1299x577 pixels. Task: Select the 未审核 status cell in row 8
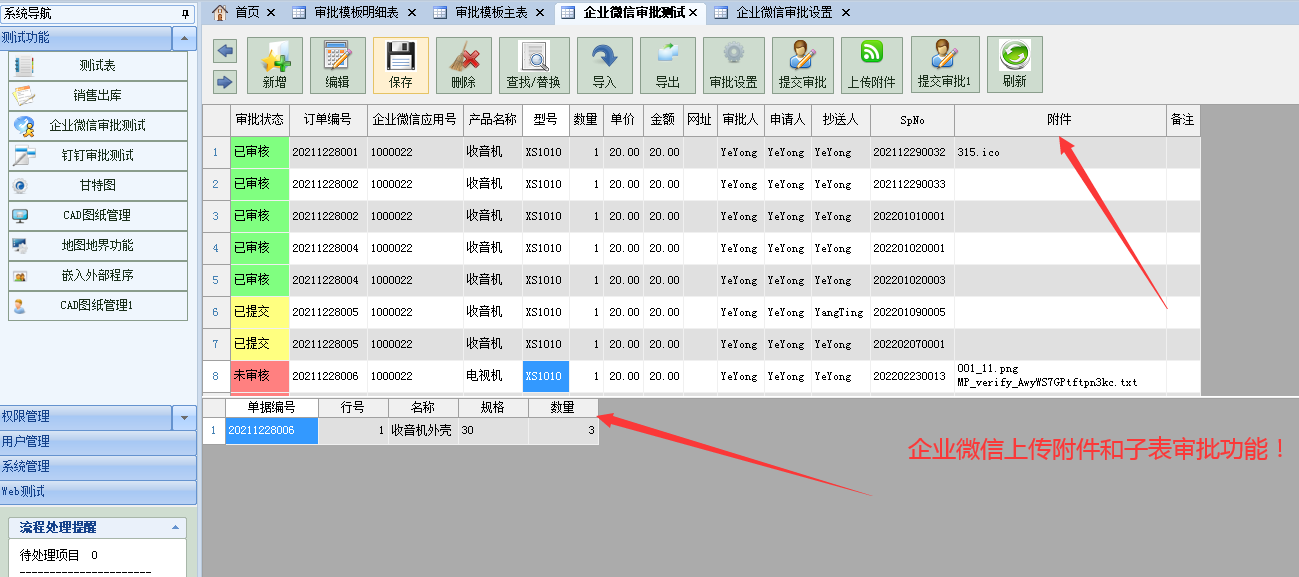coord(259,376)
